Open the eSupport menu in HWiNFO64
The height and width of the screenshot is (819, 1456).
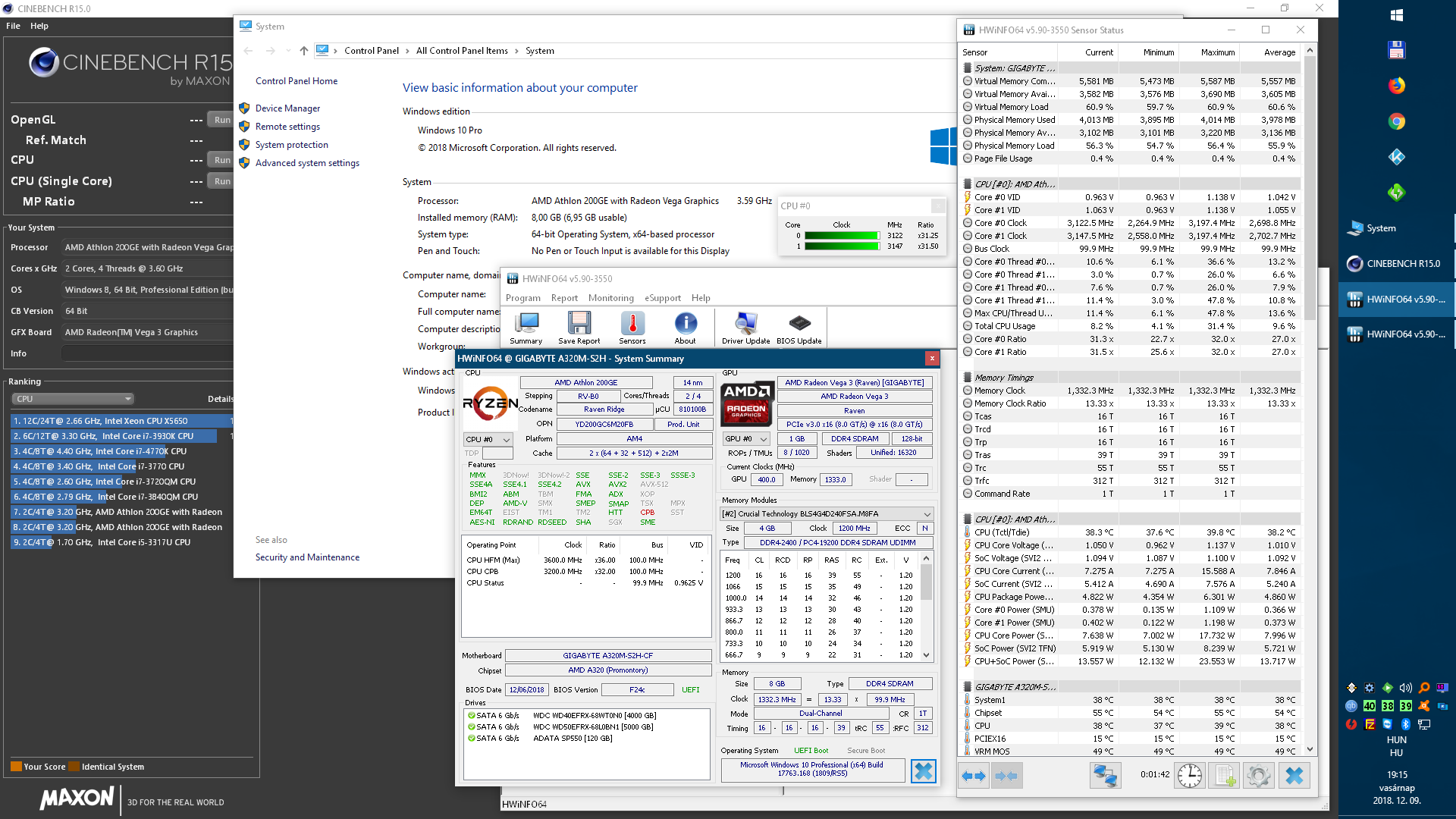(663, 298)
